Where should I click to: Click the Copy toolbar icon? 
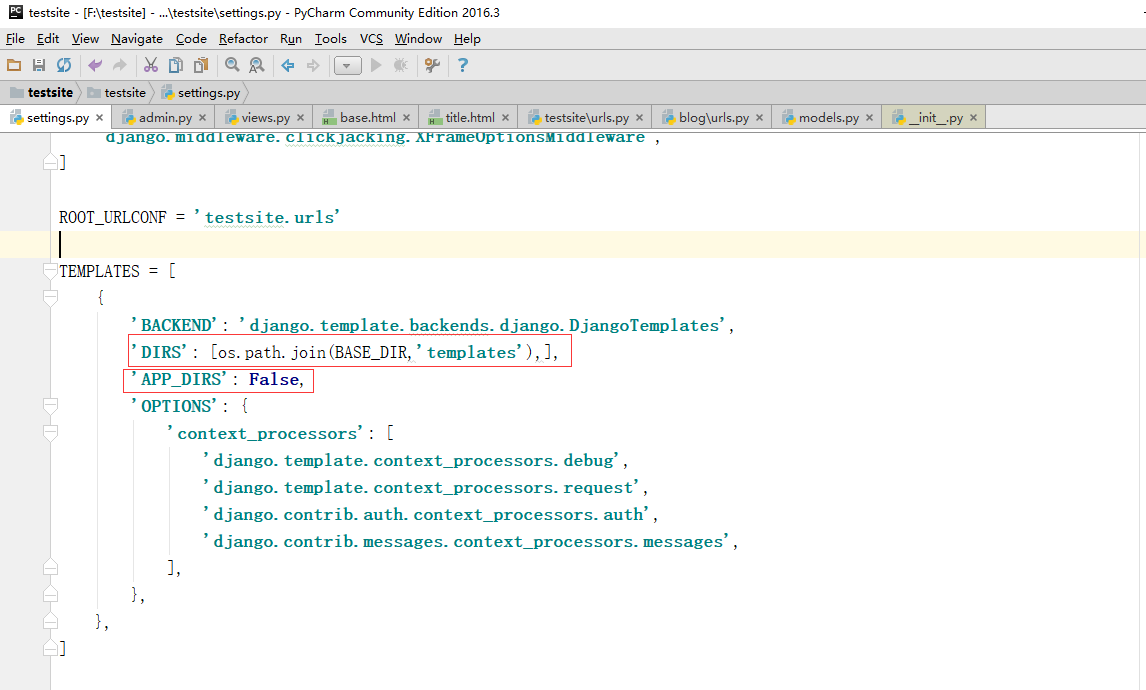tap(175, 65)
